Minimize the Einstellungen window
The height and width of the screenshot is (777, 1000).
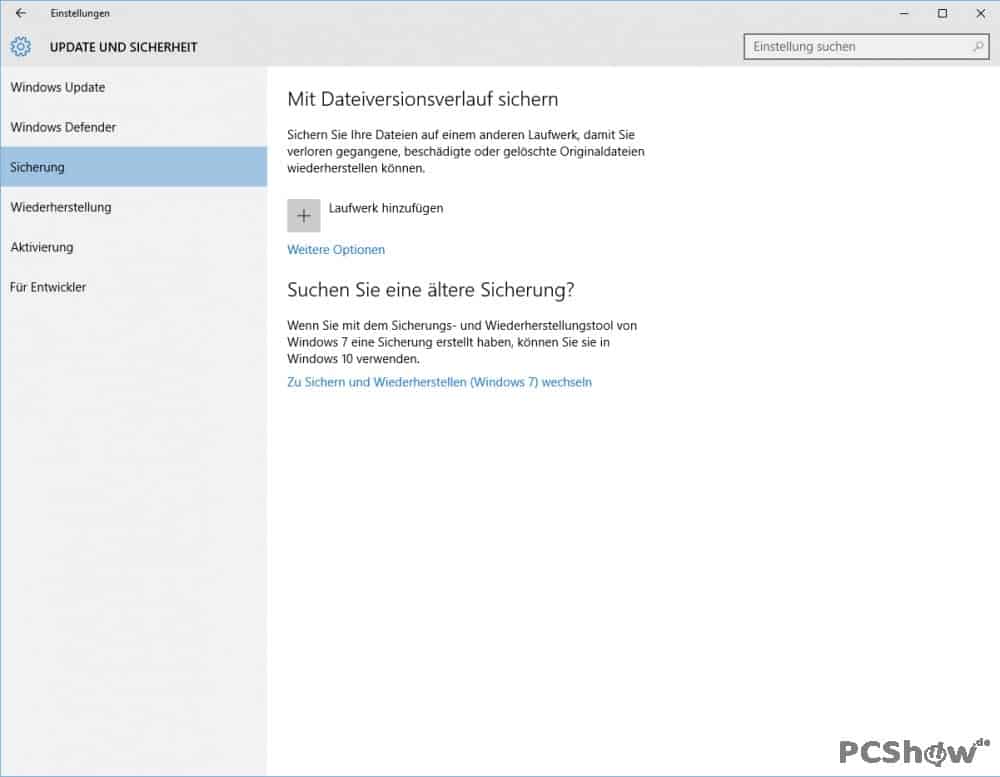904,13
